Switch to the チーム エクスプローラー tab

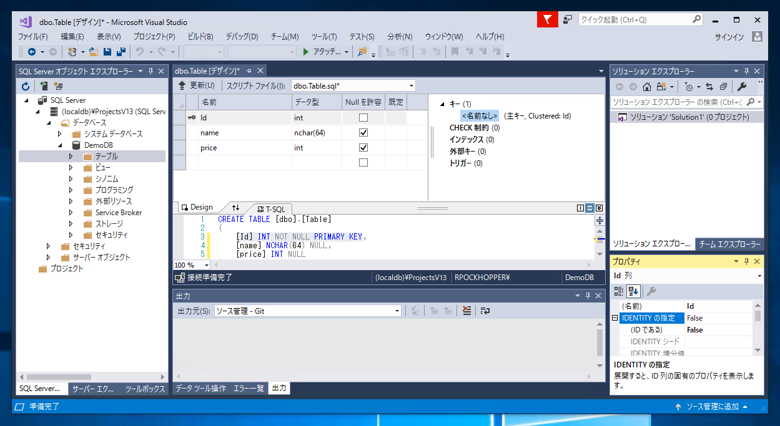pos(729,244)
